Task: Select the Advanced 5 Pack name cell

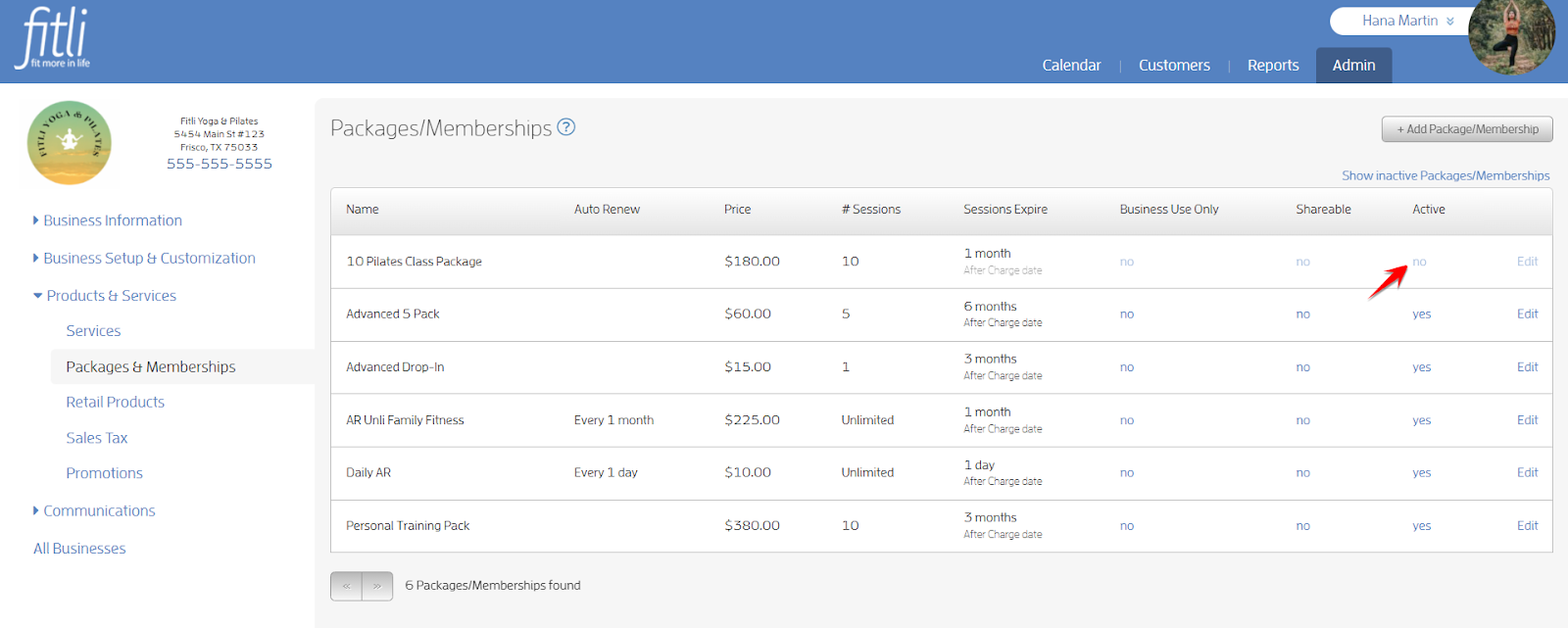Action: 393,314
